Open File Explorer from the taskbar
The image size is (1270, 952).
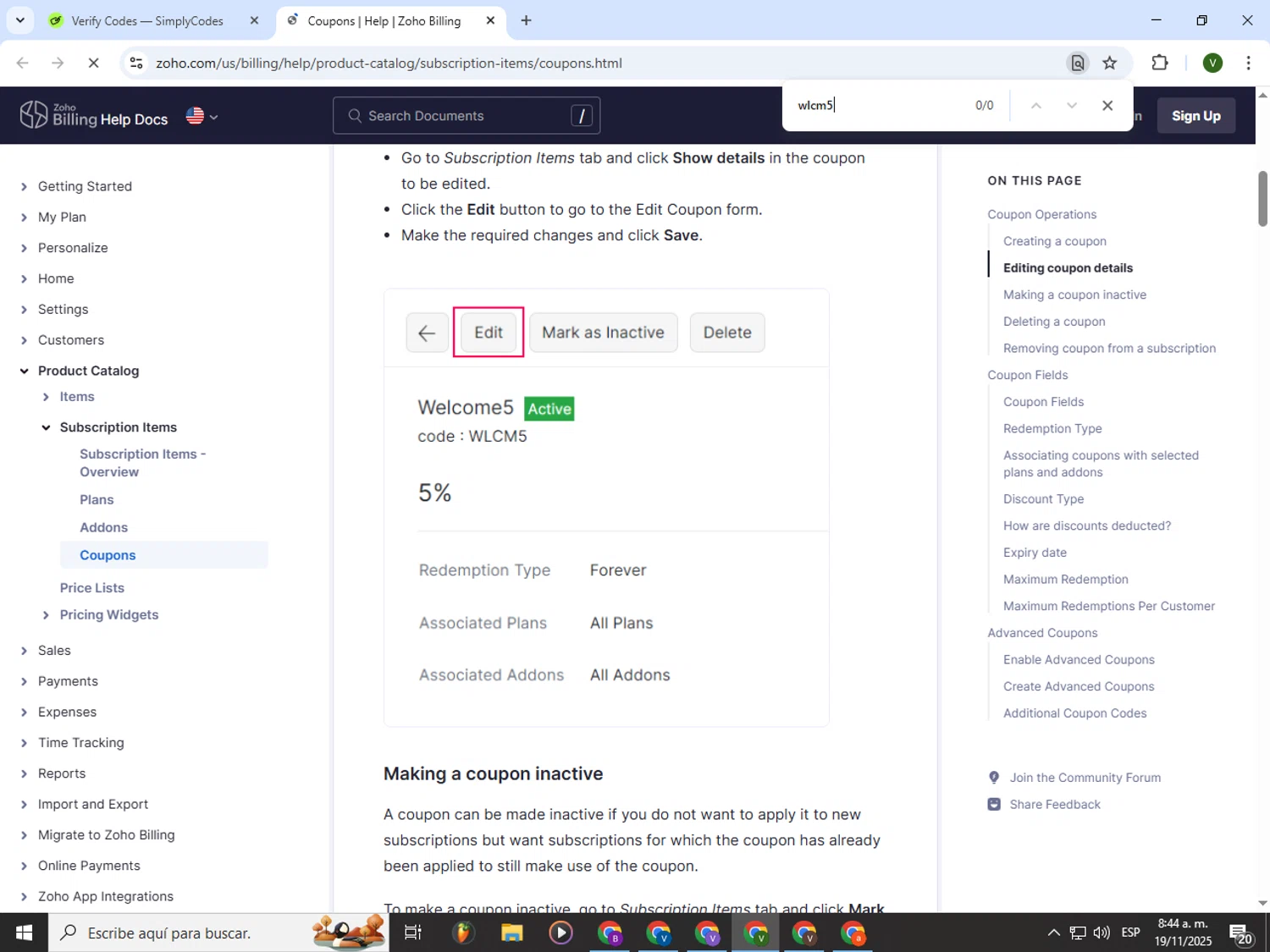511,933
